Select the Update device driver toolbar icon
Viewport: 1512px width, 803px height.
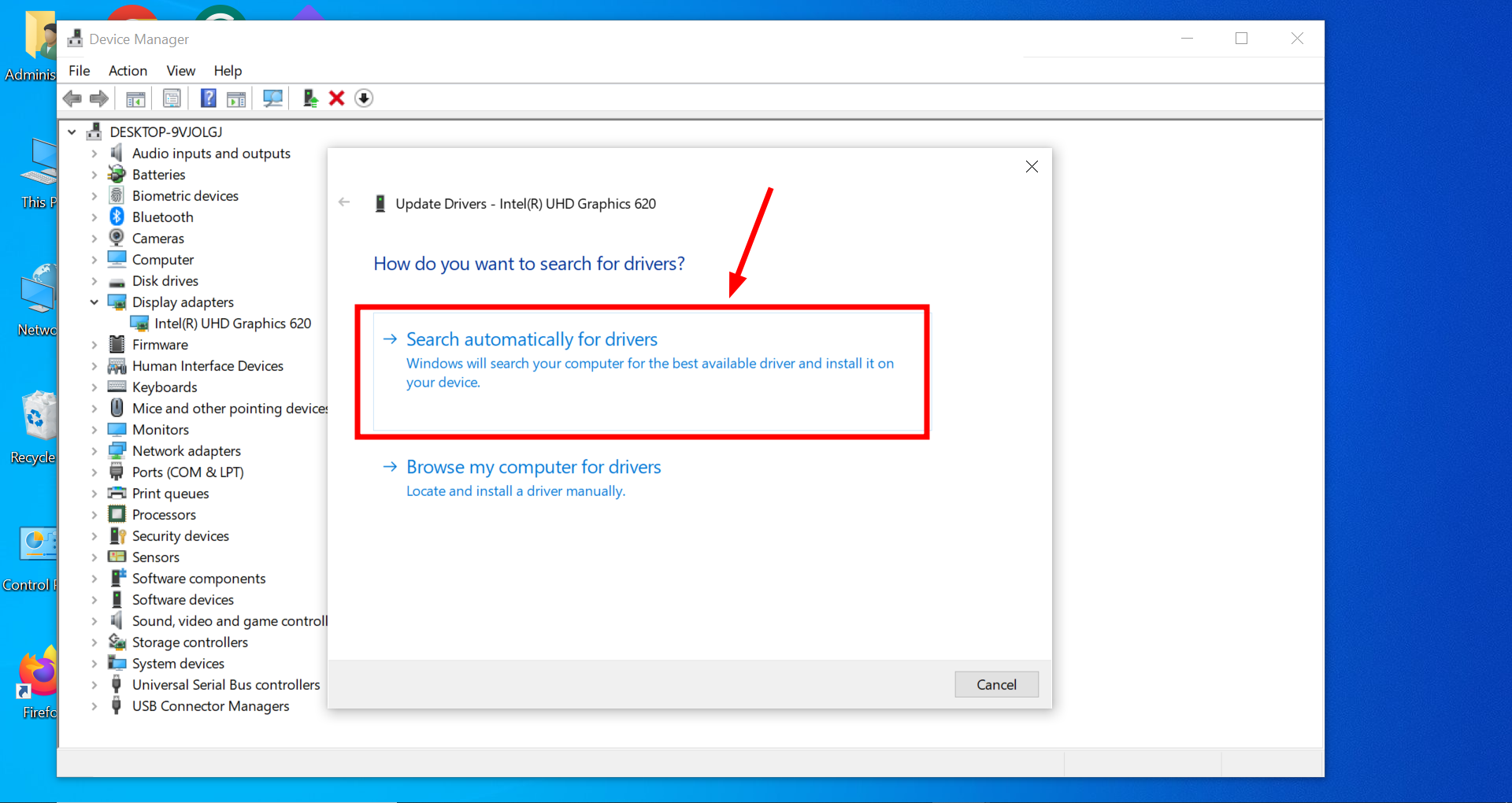tap(309, 98)
